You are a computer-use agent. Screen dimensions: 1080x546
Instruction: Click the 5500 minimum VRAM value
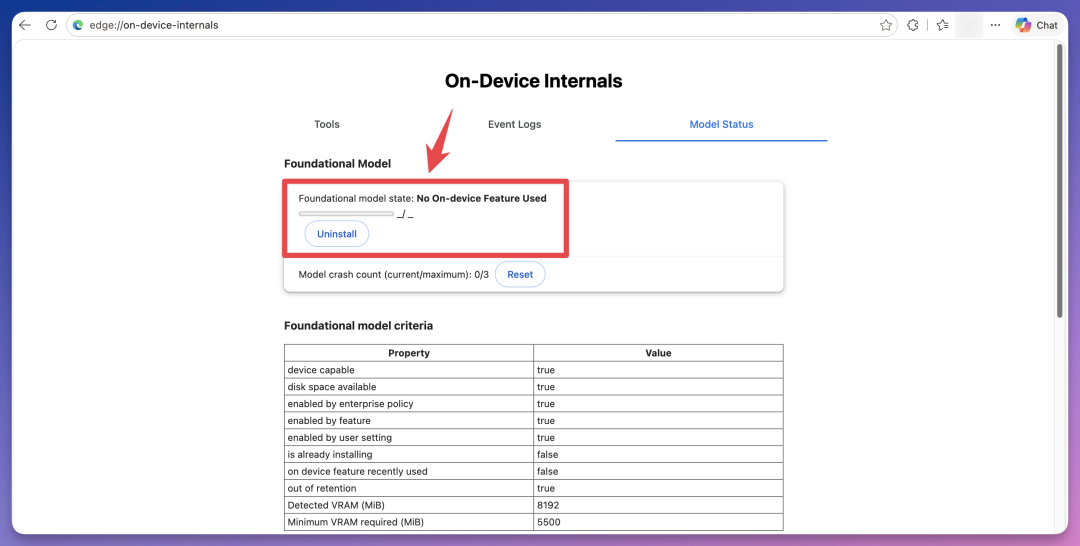pos(549,522)
